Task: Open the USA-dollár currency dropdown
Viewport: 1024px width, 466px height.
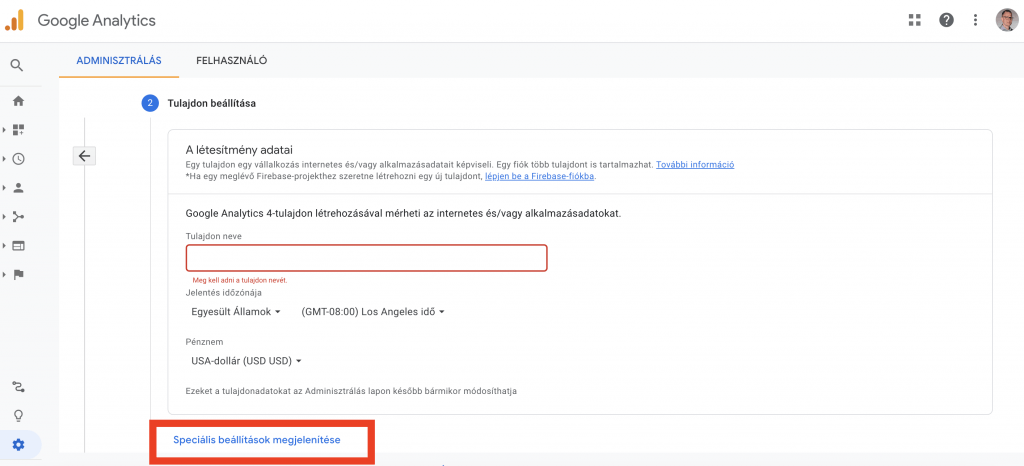Action: pyautogui.click(x=246, y=360)
